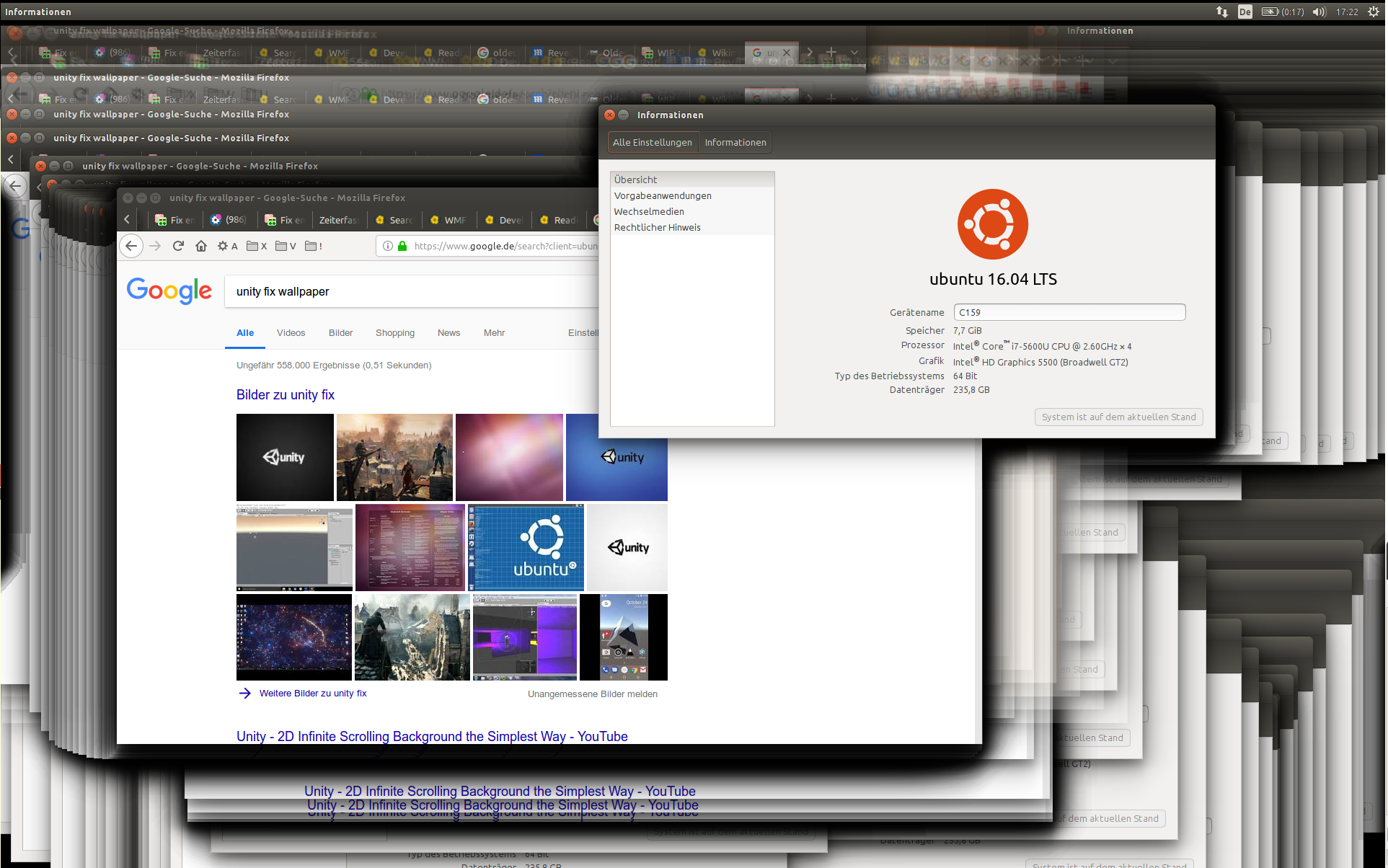Switch to the (986) tab in front Firefox
Screen dimensions: 1388x868
229,220
